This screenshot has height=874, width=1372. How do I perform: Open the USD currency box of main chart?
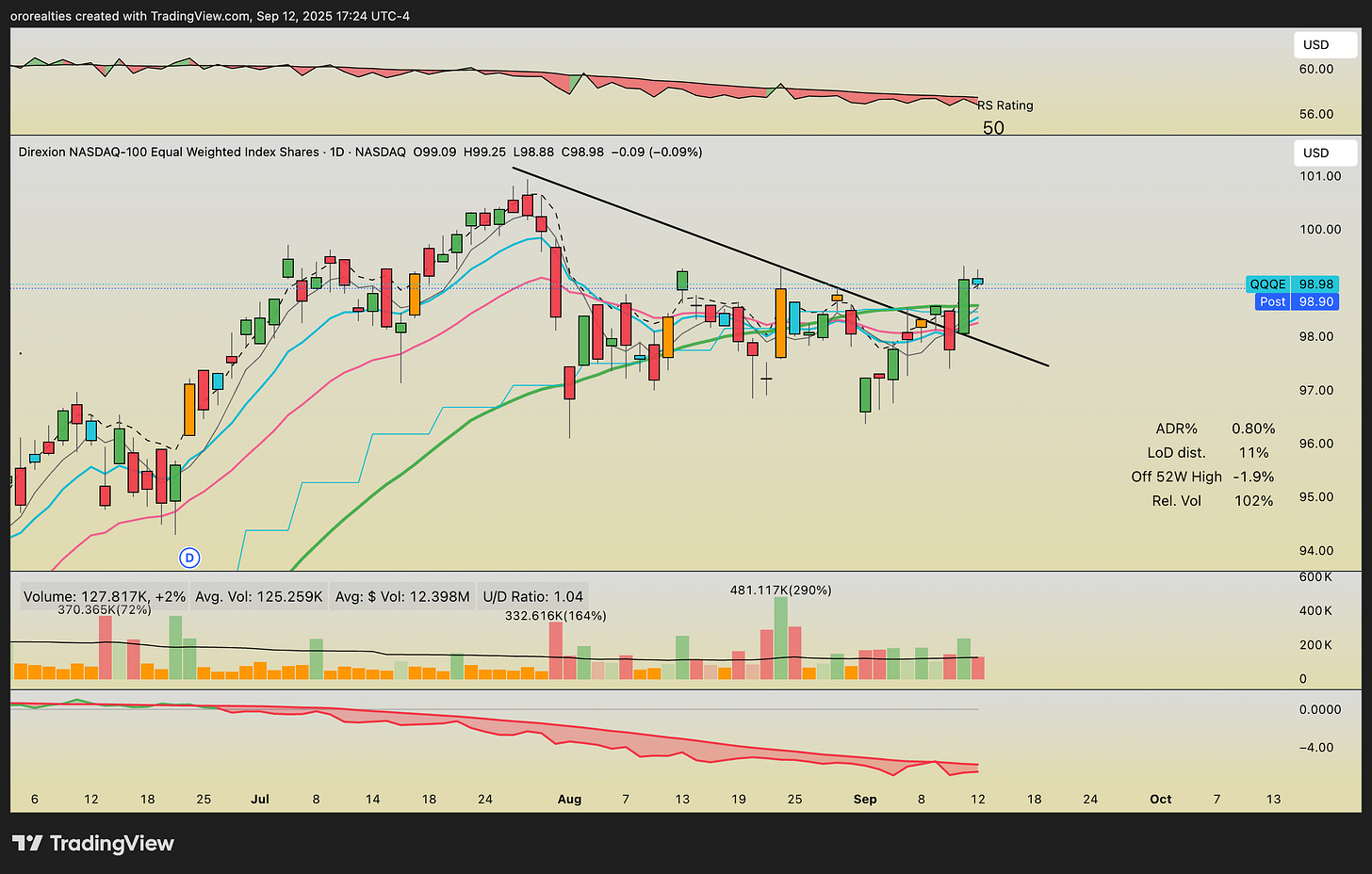1324,153
